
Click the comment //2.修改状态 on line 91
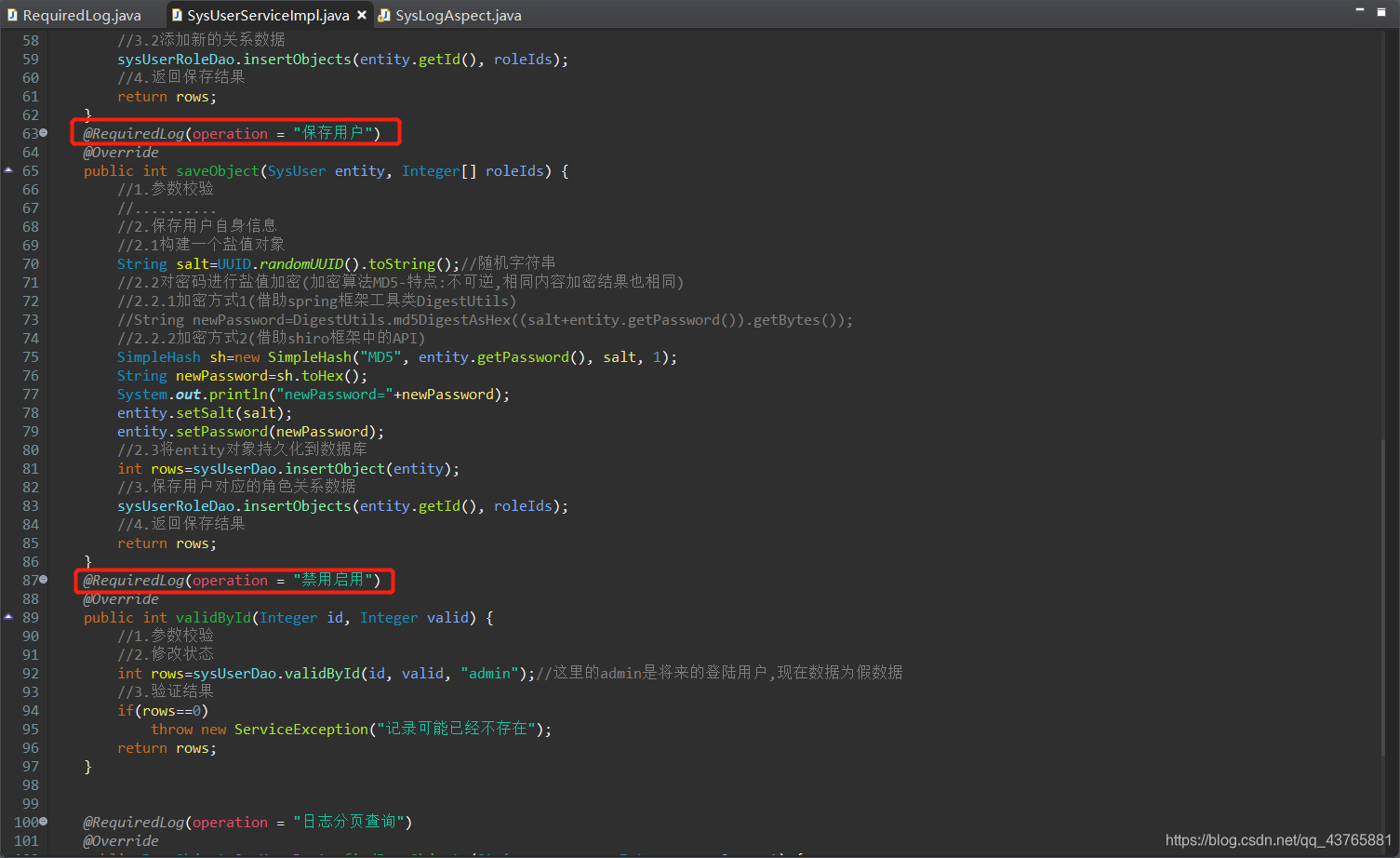(x=166, y=655)
